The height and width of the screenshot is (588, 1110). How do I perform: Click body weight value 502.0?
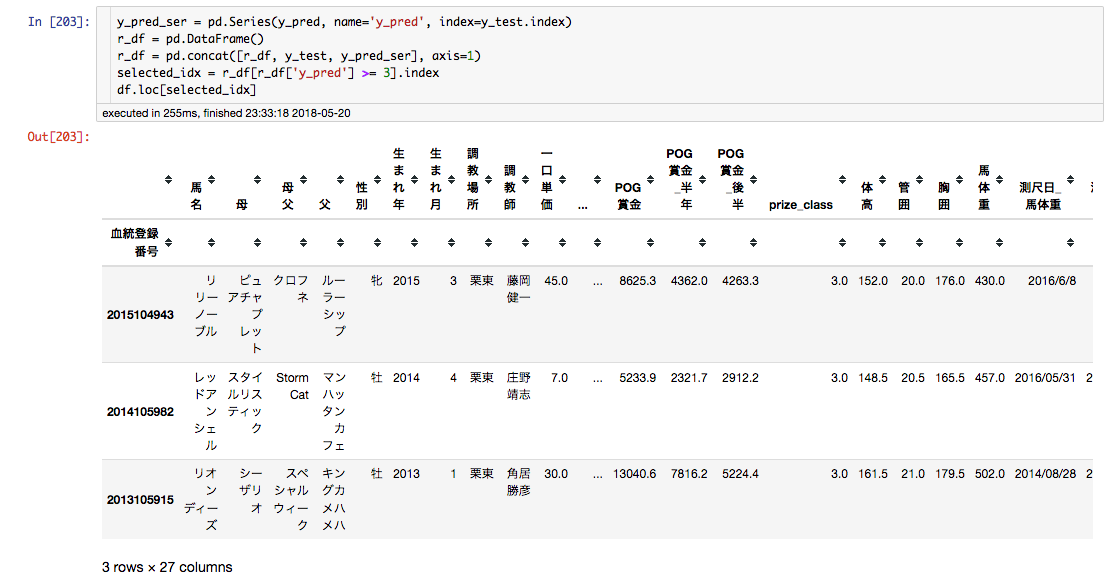tap(990, 474)
